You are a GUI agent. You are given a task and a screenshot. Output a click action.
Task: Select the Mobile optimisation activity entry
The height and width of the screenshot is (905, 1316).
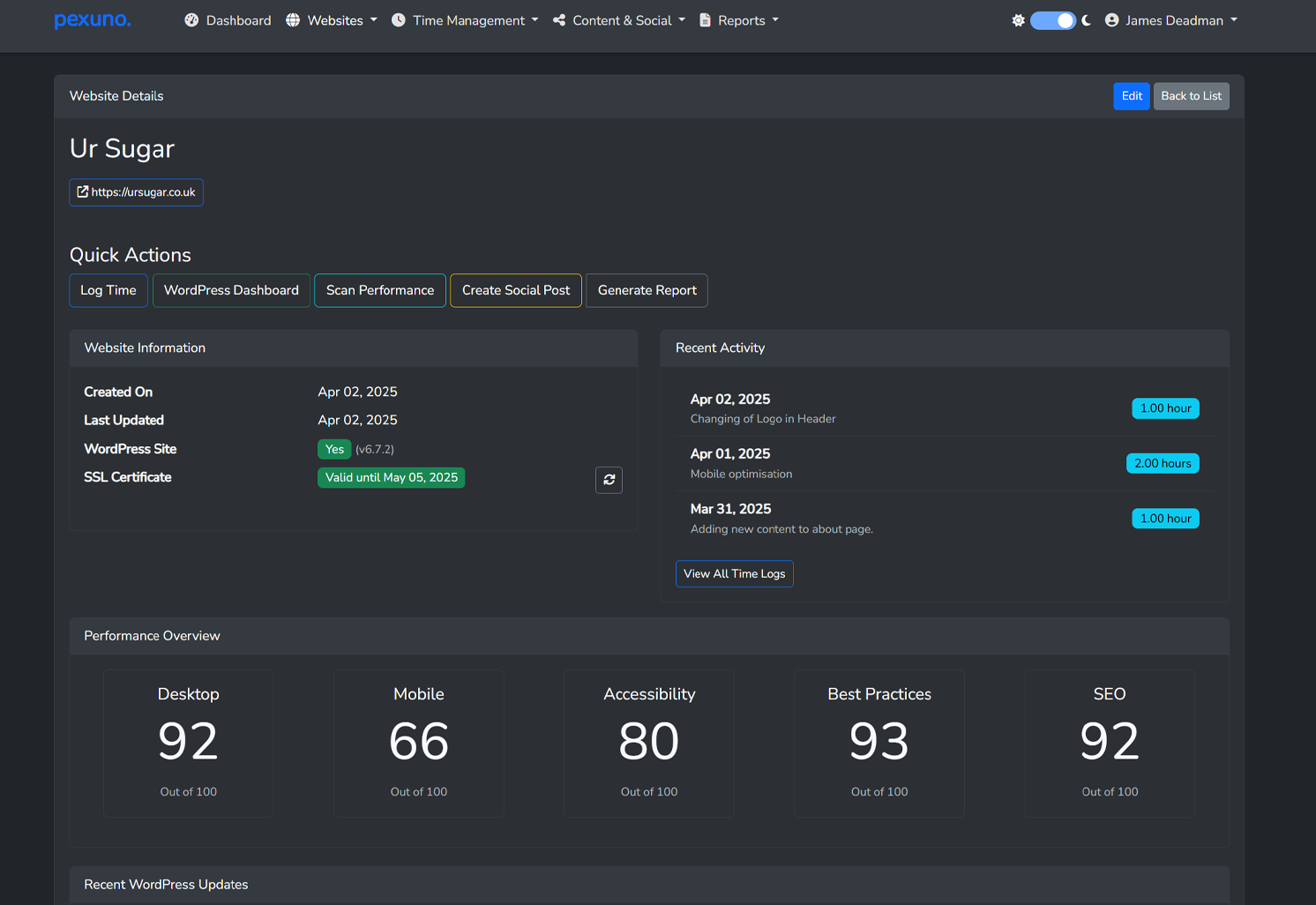point(945,464)
